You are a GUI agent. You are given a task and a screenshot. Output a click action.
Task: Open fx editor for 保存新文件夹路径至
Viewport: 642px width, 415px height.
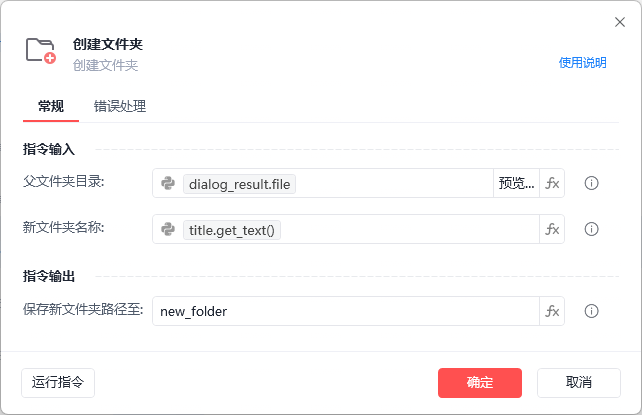(552, 311)
